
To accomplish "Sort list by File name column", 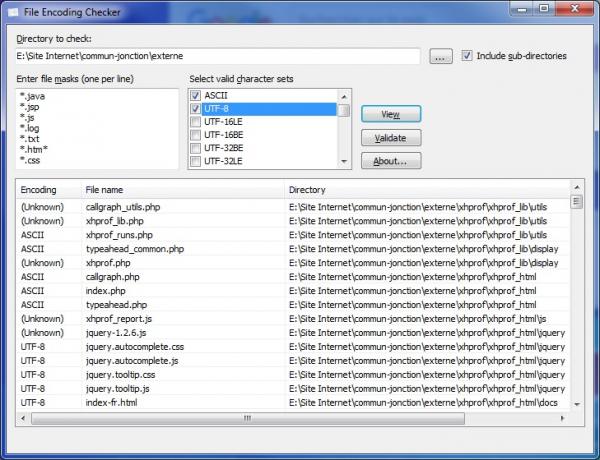I will (x=180, y=189).
